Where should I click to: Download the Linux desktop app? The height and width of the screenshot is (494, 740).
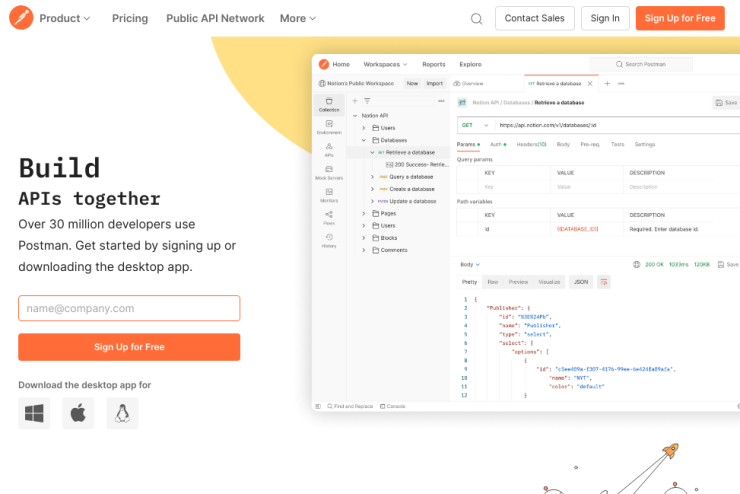click(x=122, y=413)
